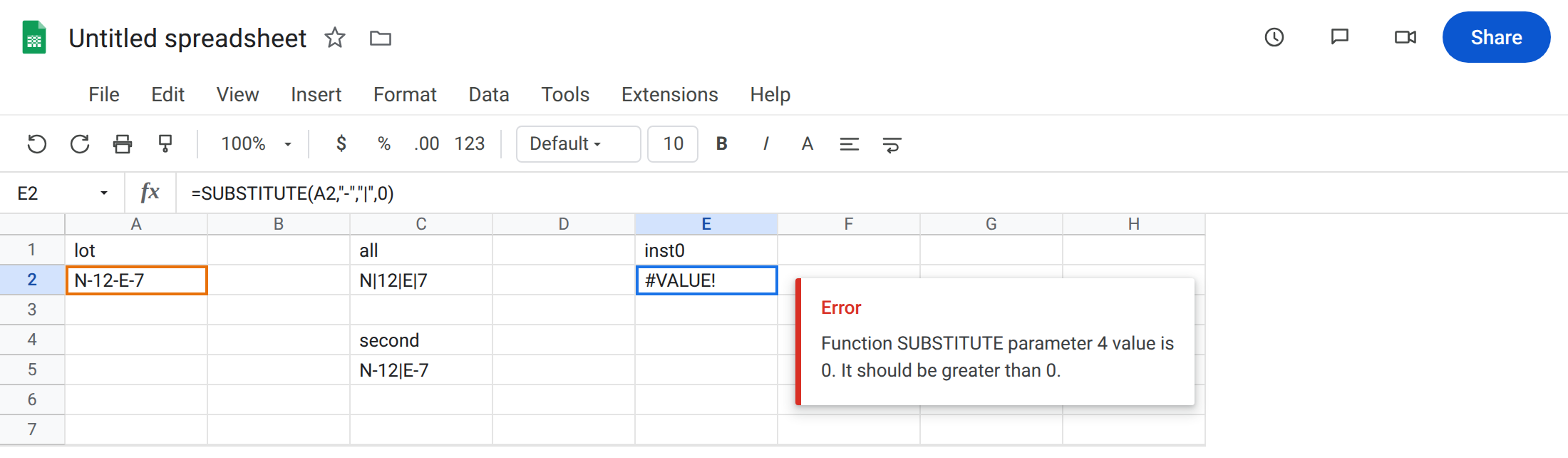Select row 2 header
The height and width of the screenshot is (458, 1568).
(32, 280)
